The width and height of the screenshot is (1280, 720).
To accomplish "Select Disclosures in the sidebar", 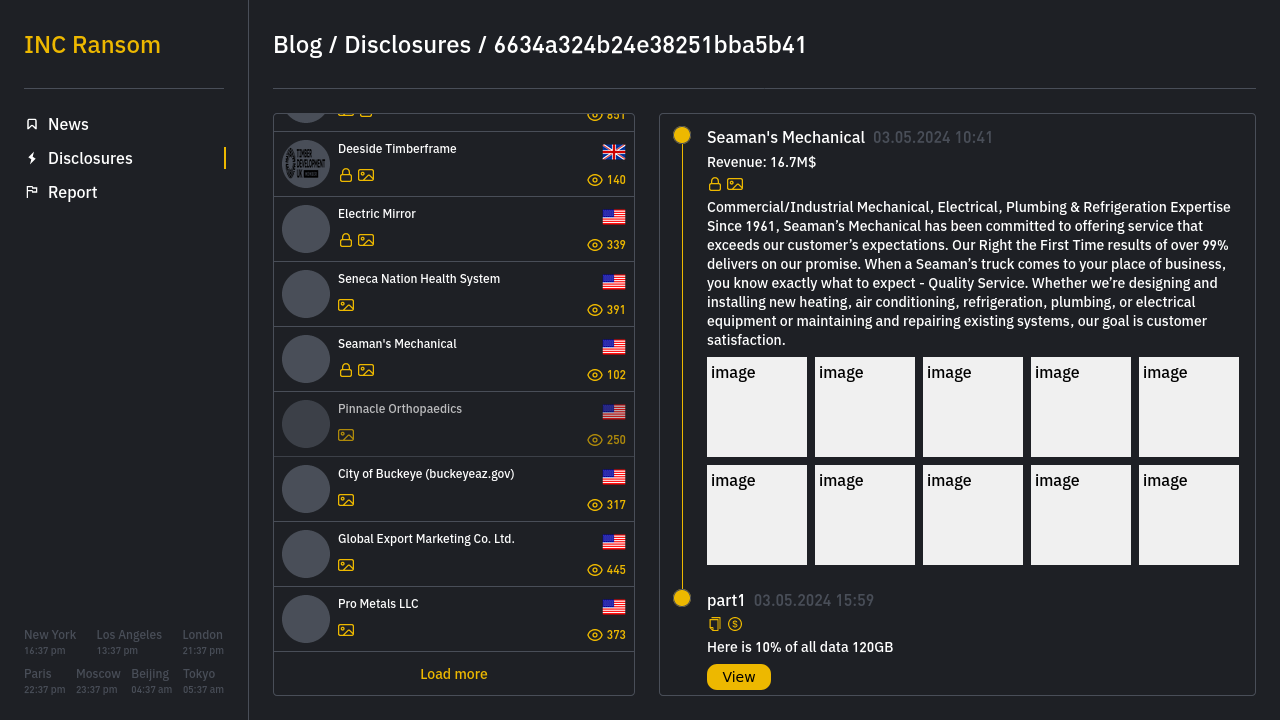I will point(90,158).
